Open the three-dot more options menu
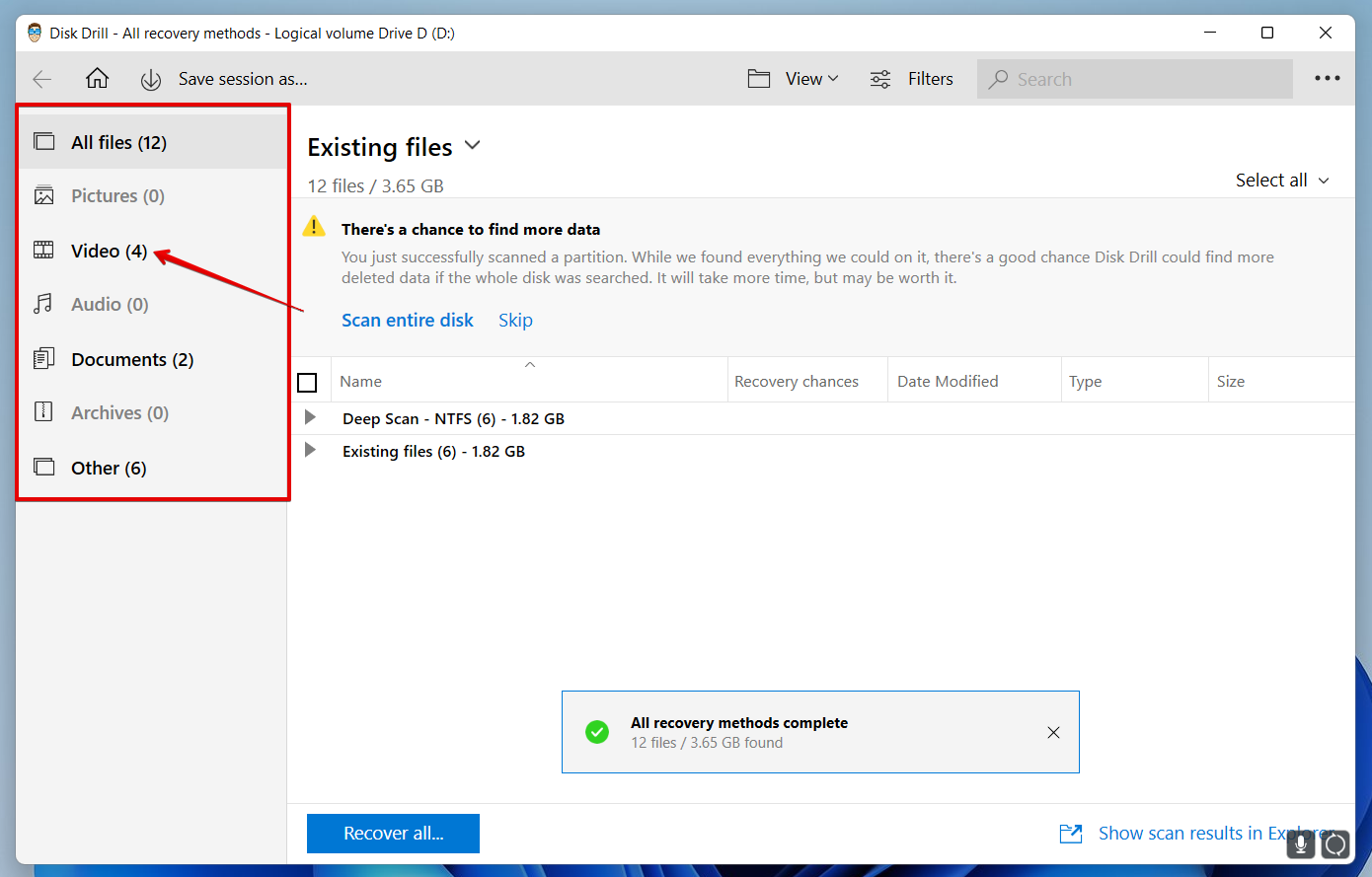This screenshot has width=1372, height=877. click(x=1328, y=79)
